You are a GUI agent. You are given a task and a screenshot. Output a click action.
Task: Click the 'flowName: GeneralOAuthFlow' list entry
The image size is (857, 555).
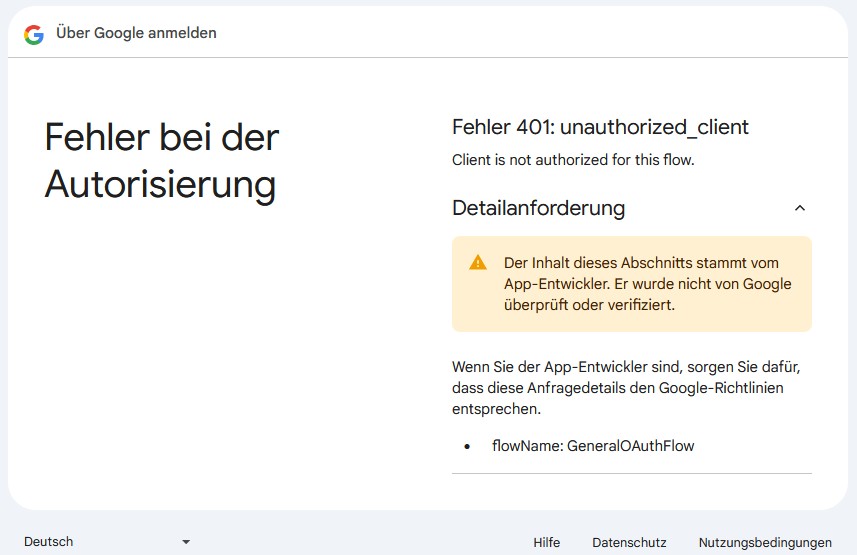[x=593, y=446]
